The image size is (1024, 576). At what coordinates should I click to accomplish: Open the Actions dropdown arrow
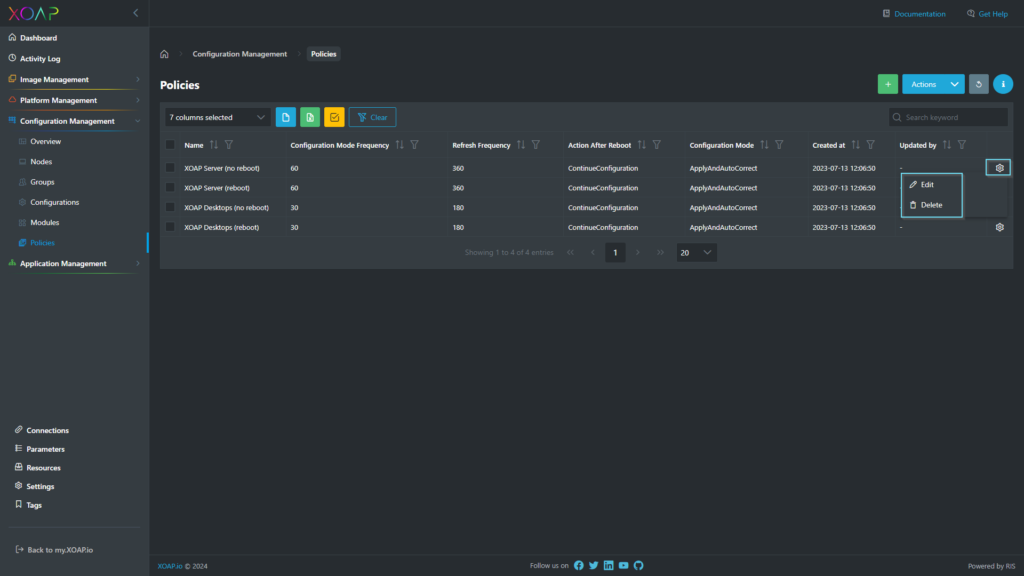pyautogui.click(x=954, y=84)
